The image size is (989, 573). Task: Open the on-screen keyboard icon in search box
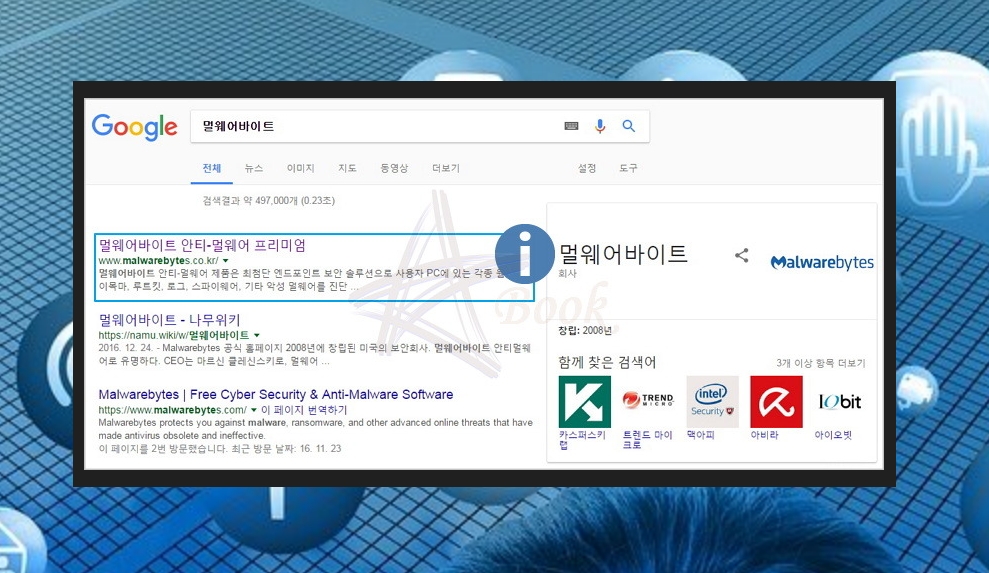[571, 126]
